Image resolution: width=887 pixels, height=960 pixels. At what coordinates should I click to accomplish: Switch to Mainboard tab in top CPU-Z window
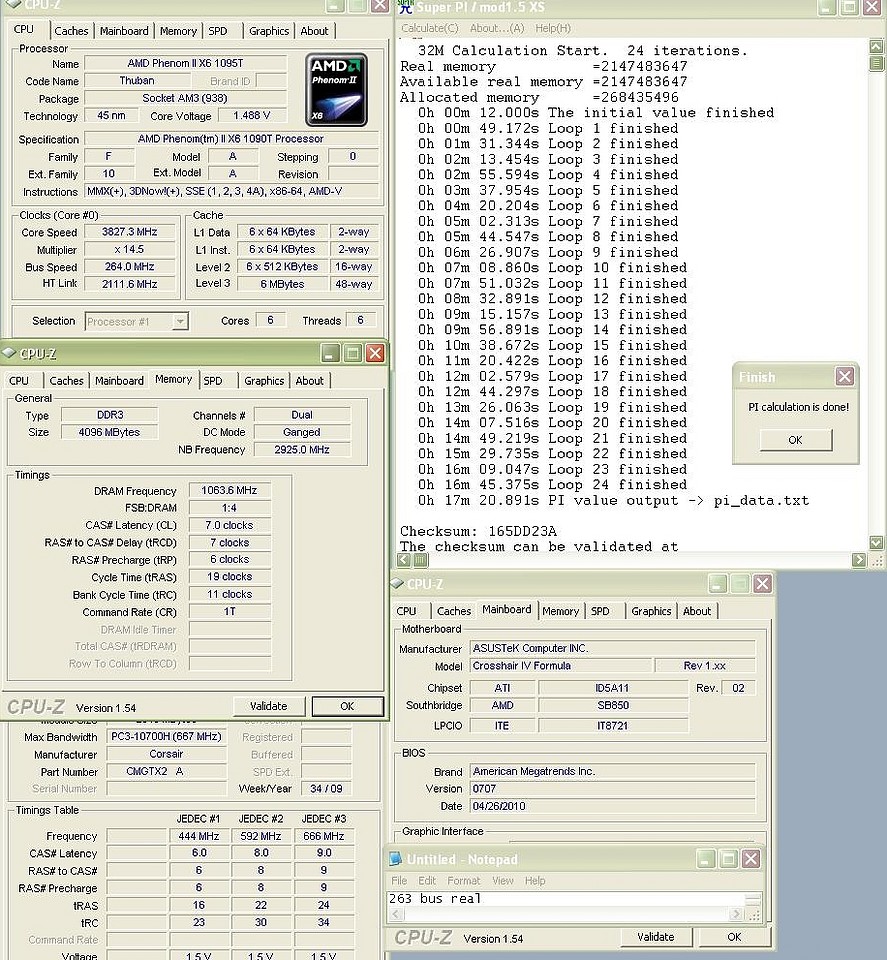coord(124,31)
